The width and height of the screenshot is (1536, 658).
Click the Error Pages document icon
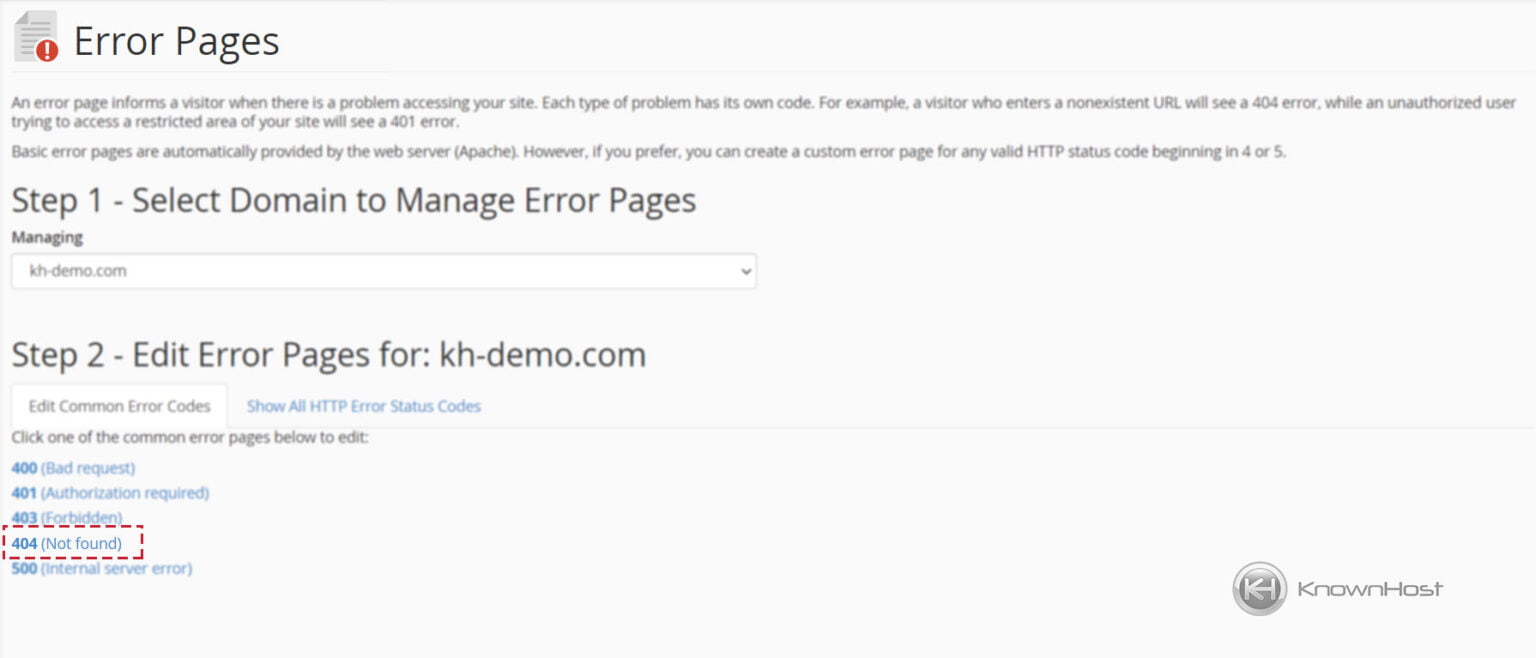point(33,35)
